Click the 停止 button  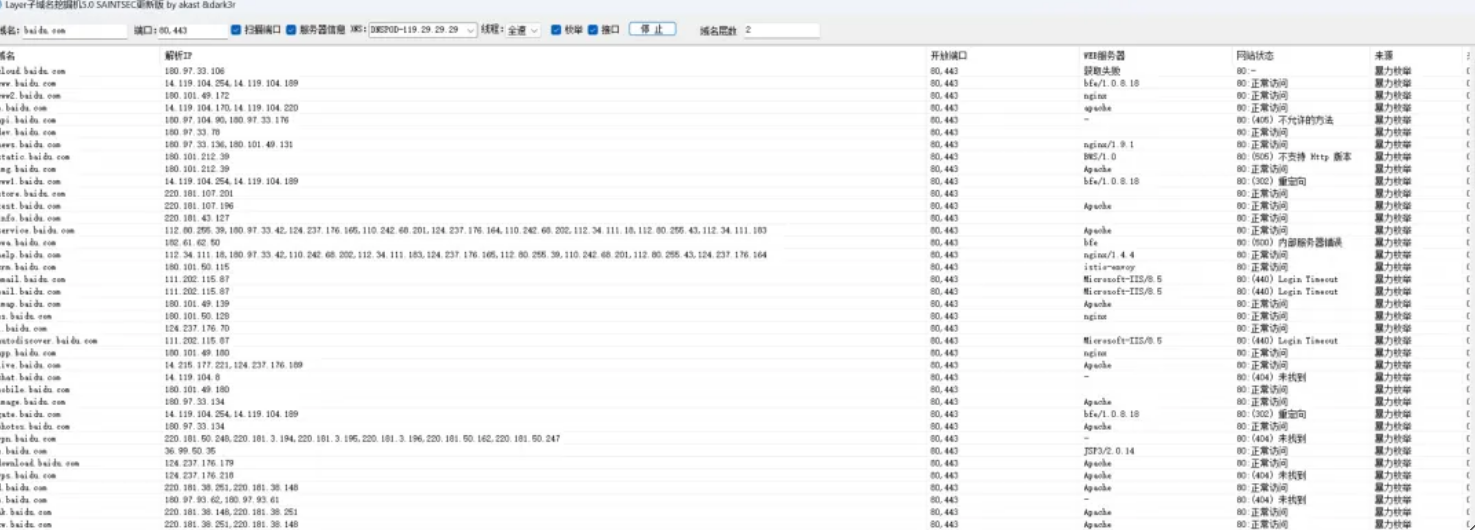(x=652, y=30)
